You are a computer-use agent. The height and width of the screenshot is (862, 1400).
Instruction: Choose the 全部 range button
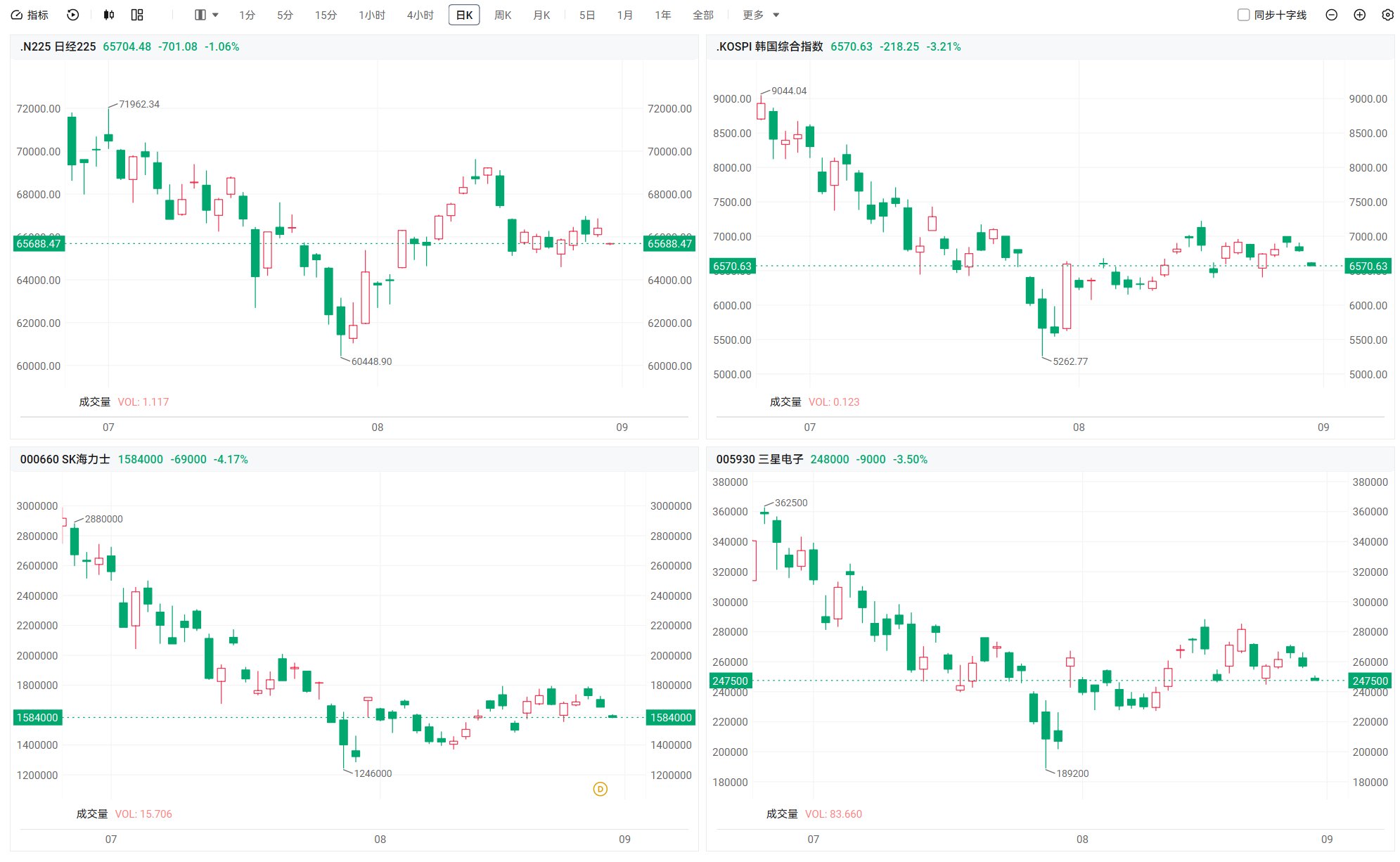(702, 15)
